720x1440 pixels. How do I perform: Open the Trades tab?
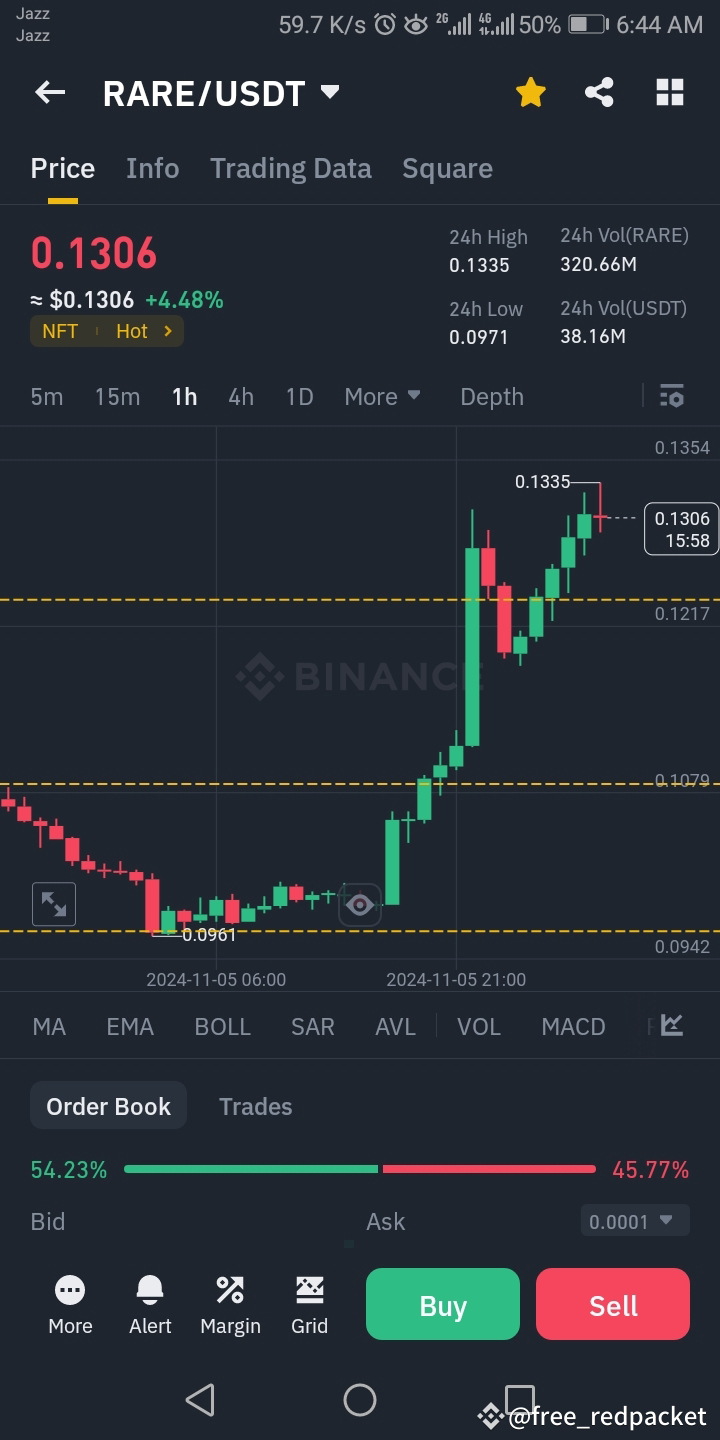(255, 1106)
